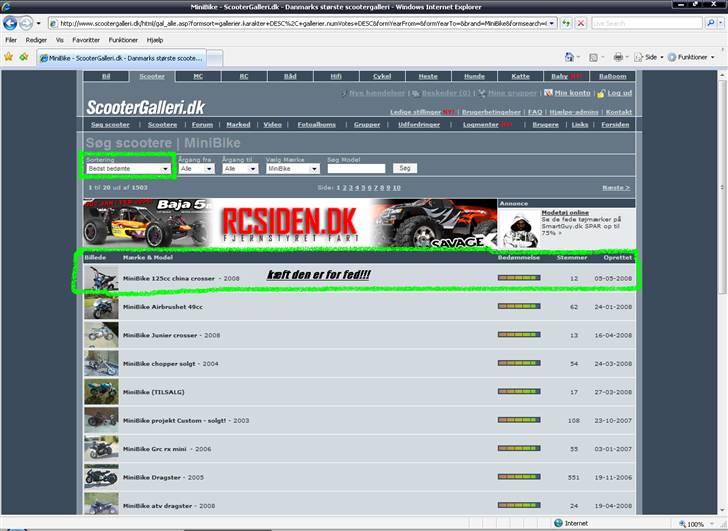Click the Print toolbar icon

point(618,57)
